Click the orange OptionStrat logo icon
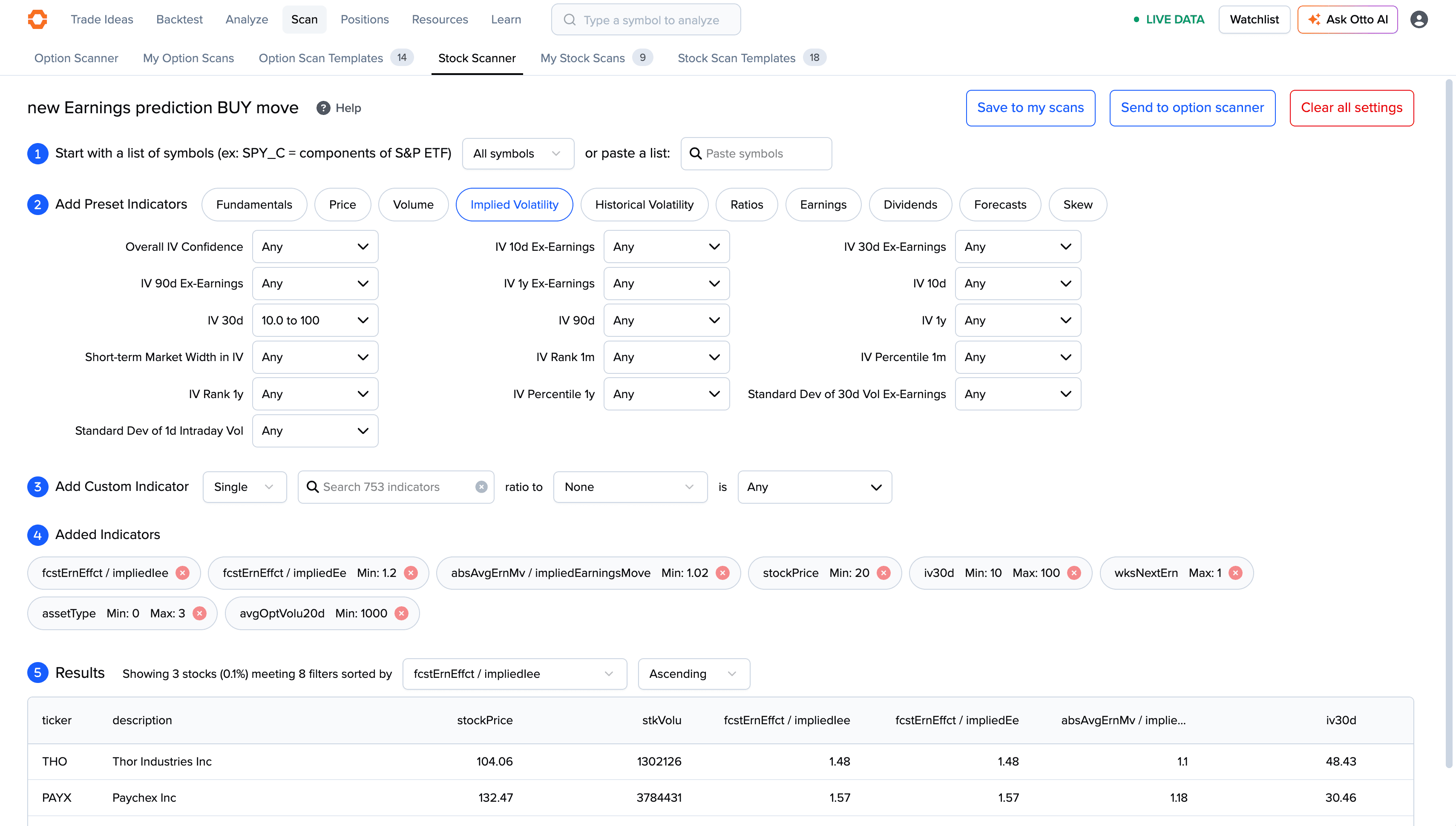 pos(37,19)
